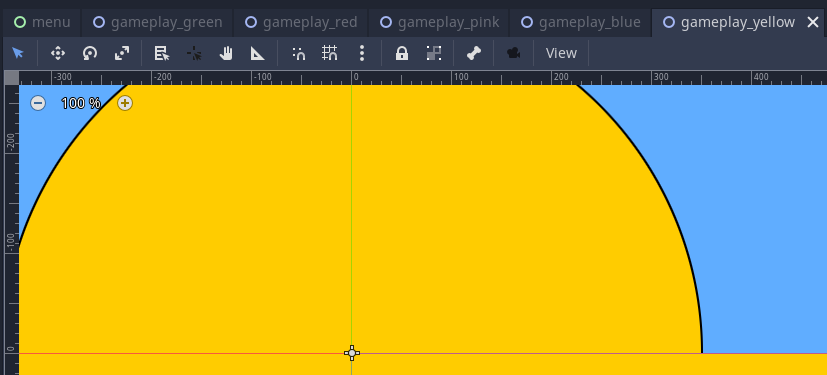
Task: Activate the Move Mode tool
Action: pyautogui.click(x=57, y=53)
